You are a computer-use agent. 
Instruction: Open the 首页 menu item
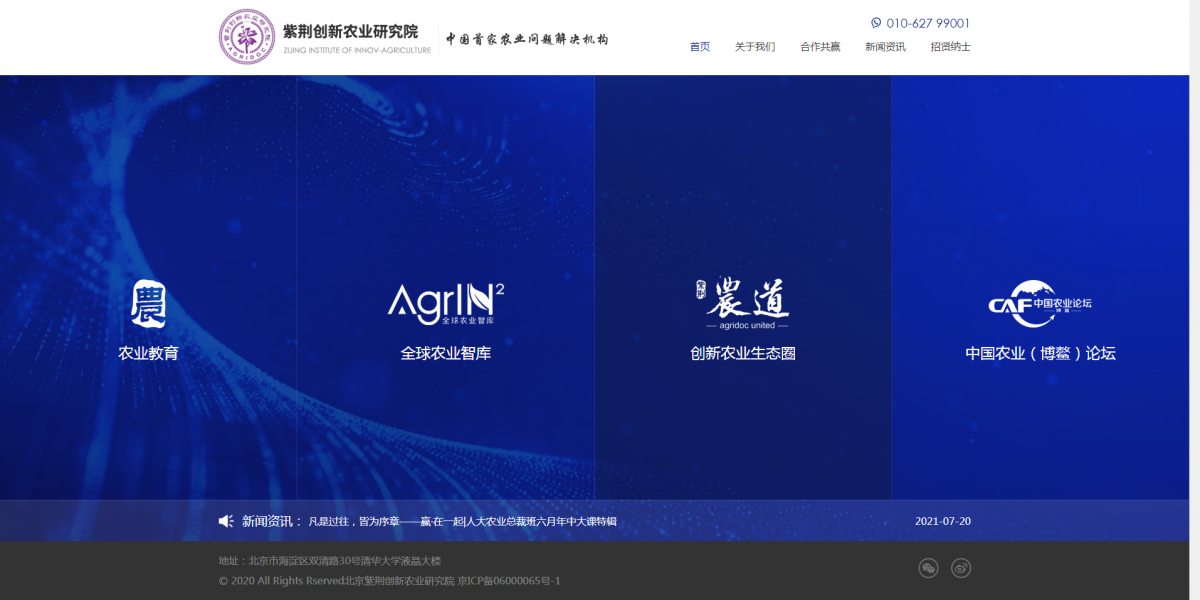(x=699, y=46)
